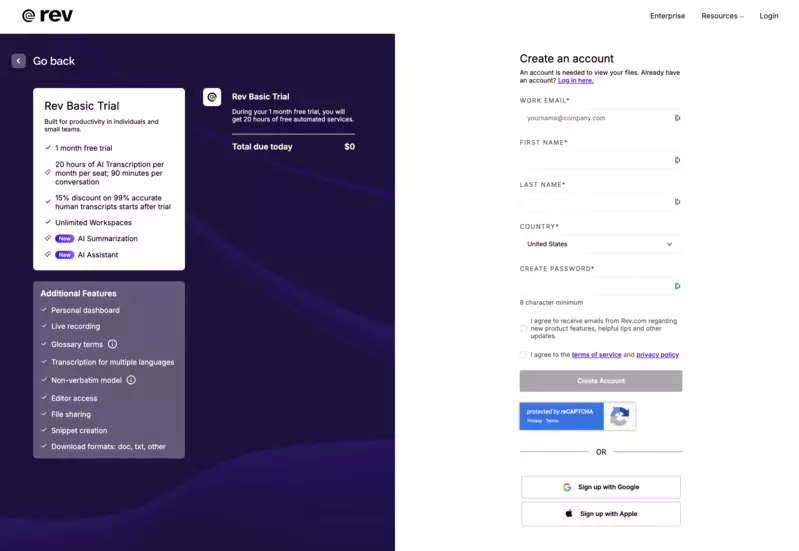Viewport: 799px width, 551px height.
Task: Click the autofill icon in First Name field
Action: click(677, 160)
